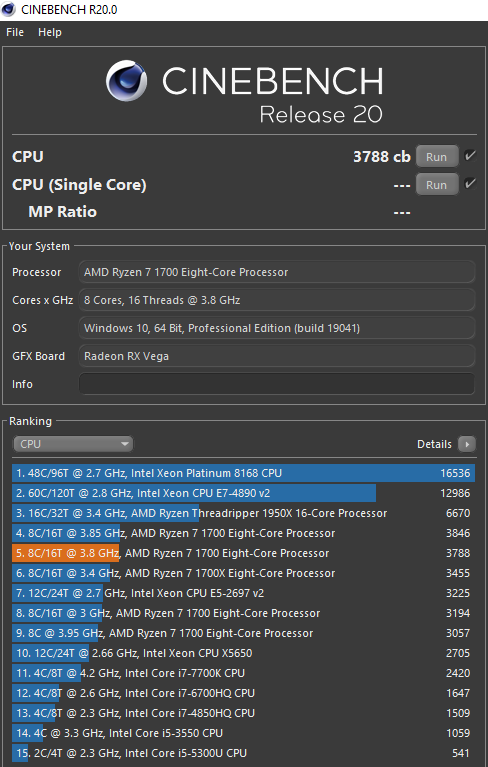The height and width of the screenshot is (767, 488).
Task: Select the Threadripper 1950X ranking entry
Action: coord(244,513)
